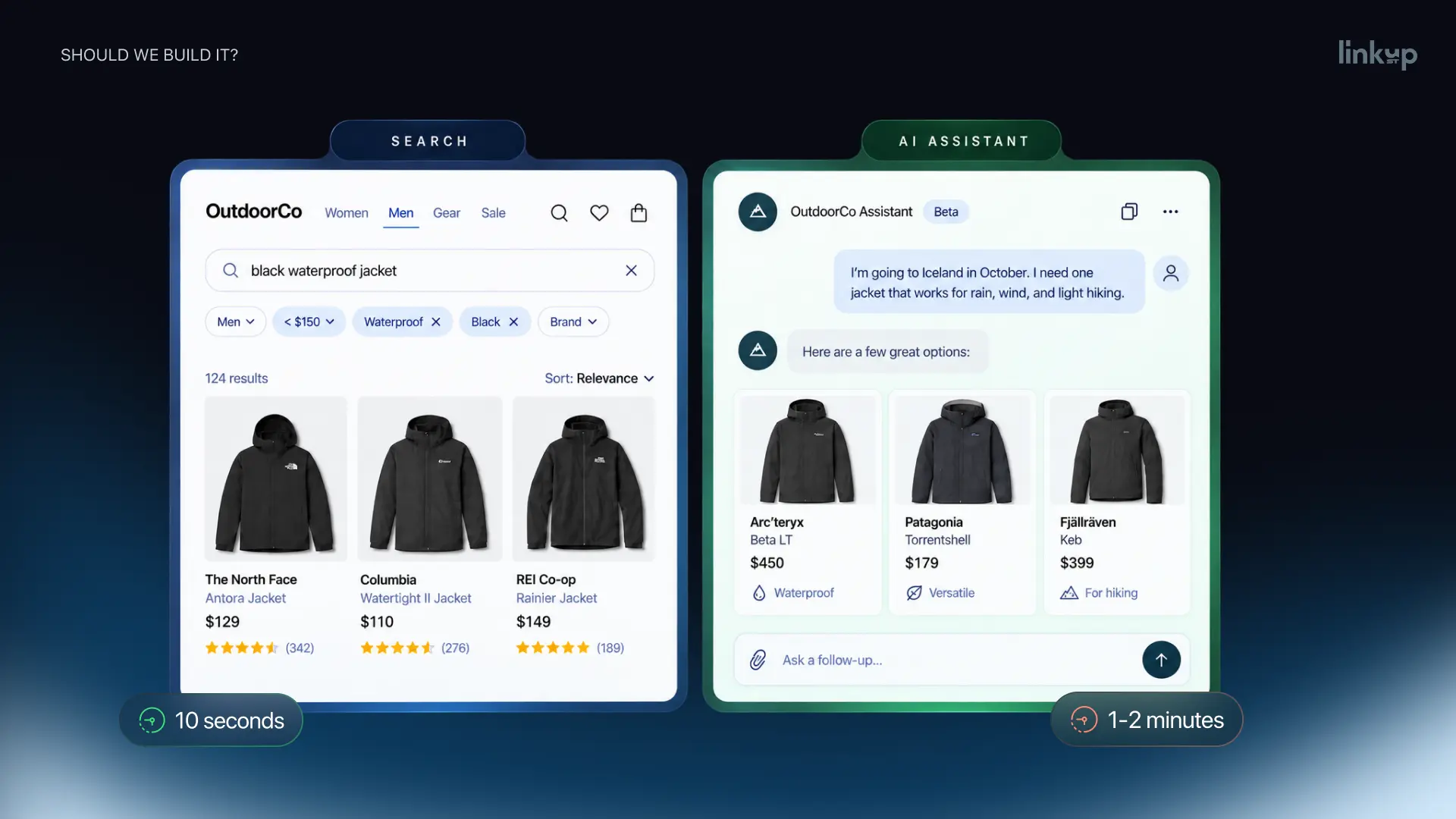Click the OutdoorCo Assistant logo in the header
Viewport: 1456px width, 819px height.
(x=758, y=212)
